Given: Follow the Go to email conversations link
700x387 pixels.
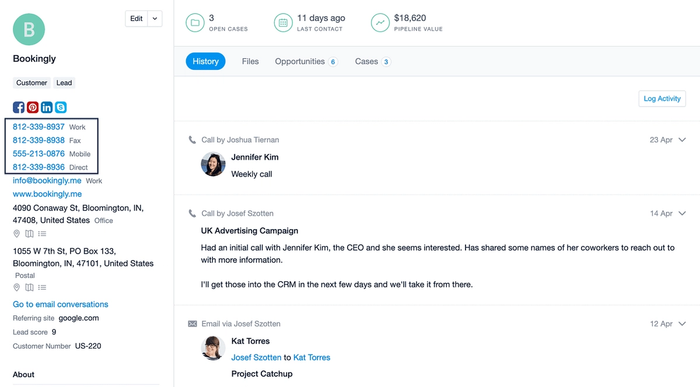Looking at the screenshot, I should click(60, 304).
